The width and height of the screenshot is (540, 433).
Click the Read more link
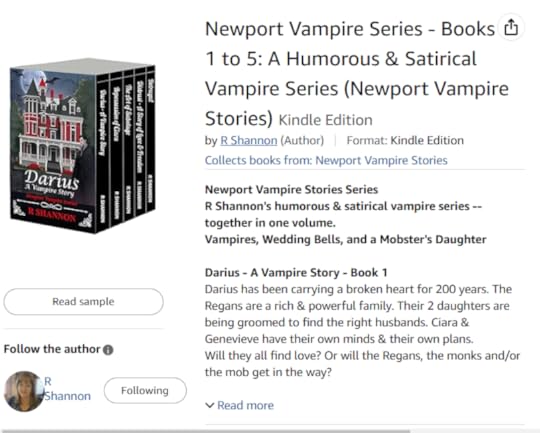coord(245,405)
